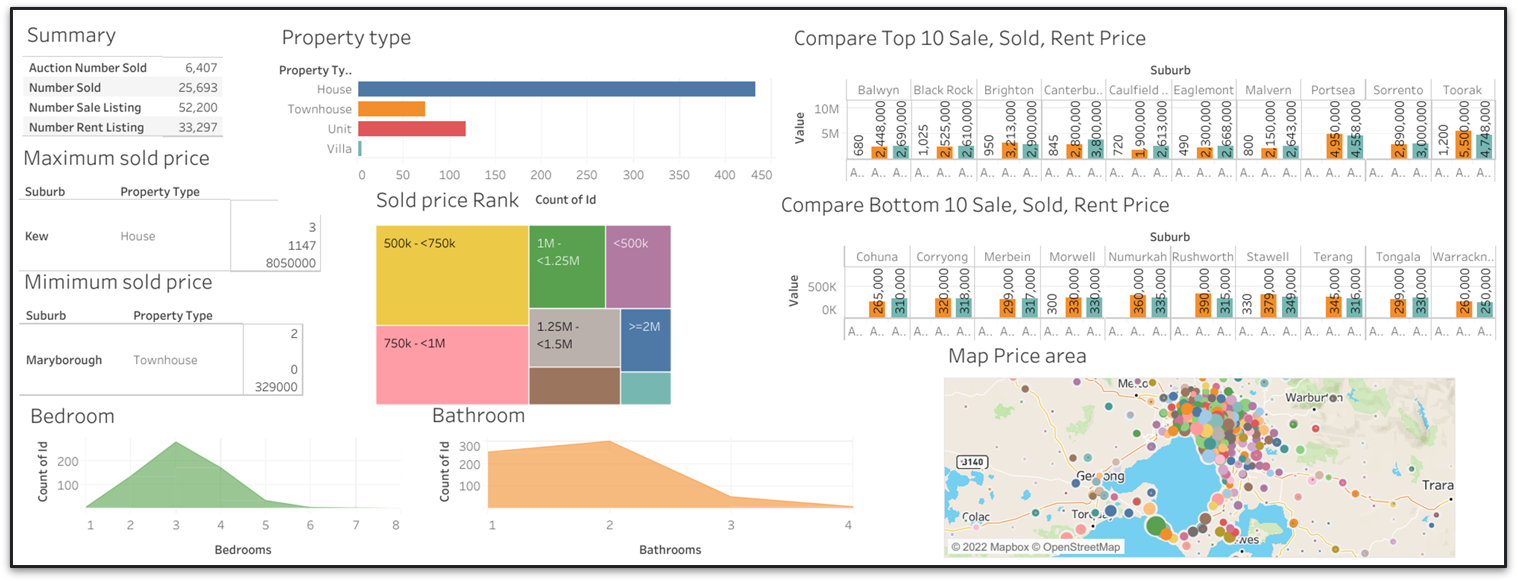This screenshot has height=581, width=1517.
Task: Select Kew suburb in Maximum sold price table
Action: point(37,236)
